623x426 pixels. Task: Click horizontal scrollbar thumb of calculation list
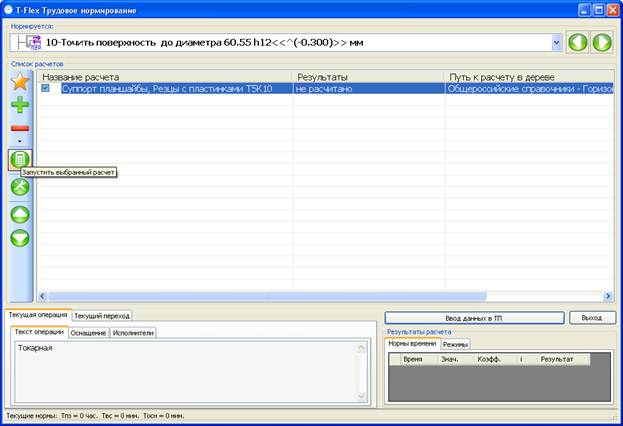267,296
